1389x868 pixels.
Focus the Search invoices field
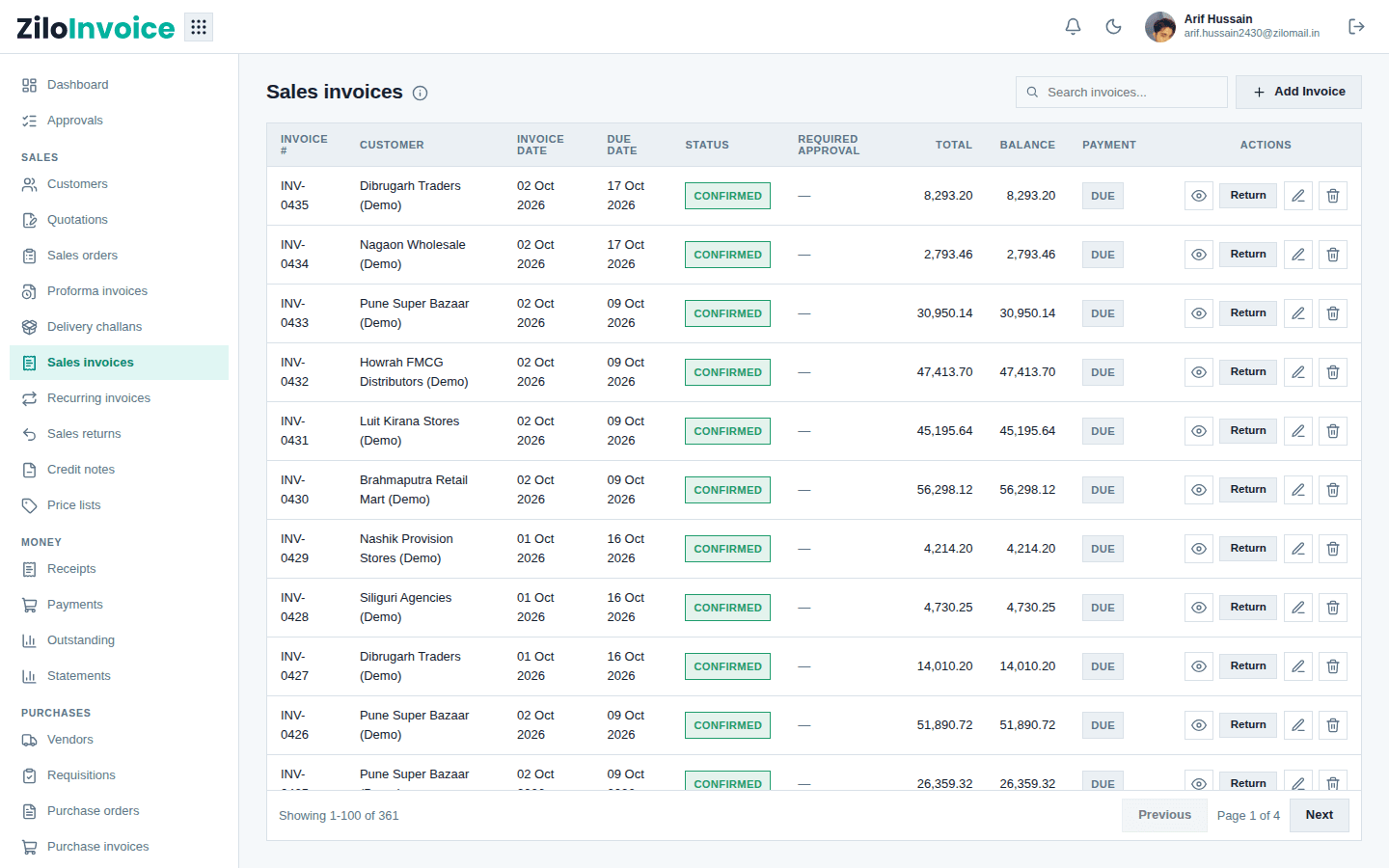tap(1122, 93)
